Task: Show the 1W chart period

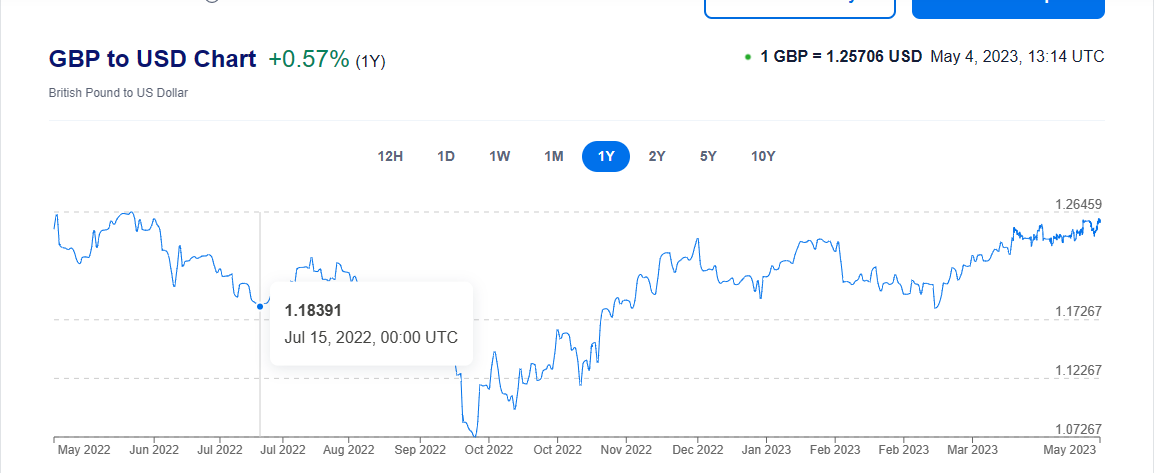Action: pyautogui.click(x=500, y=156)
